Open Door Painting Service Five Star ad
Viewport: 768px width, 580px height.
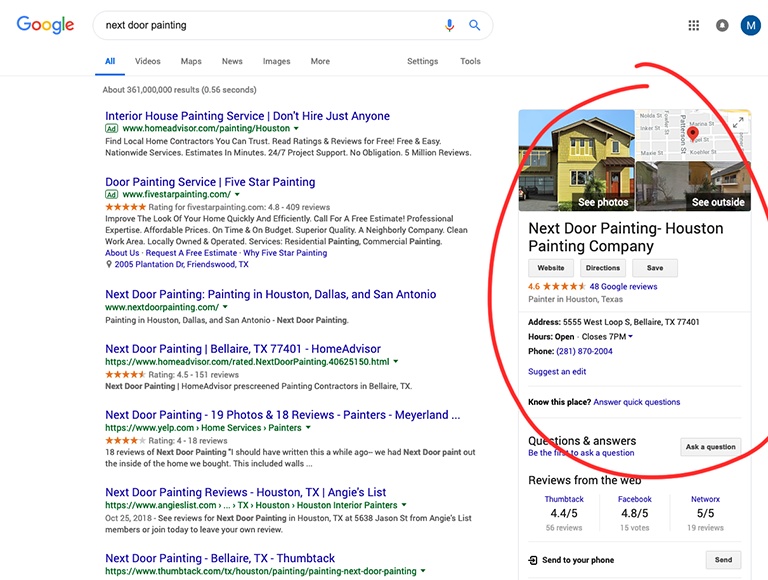tap(210, 182)
